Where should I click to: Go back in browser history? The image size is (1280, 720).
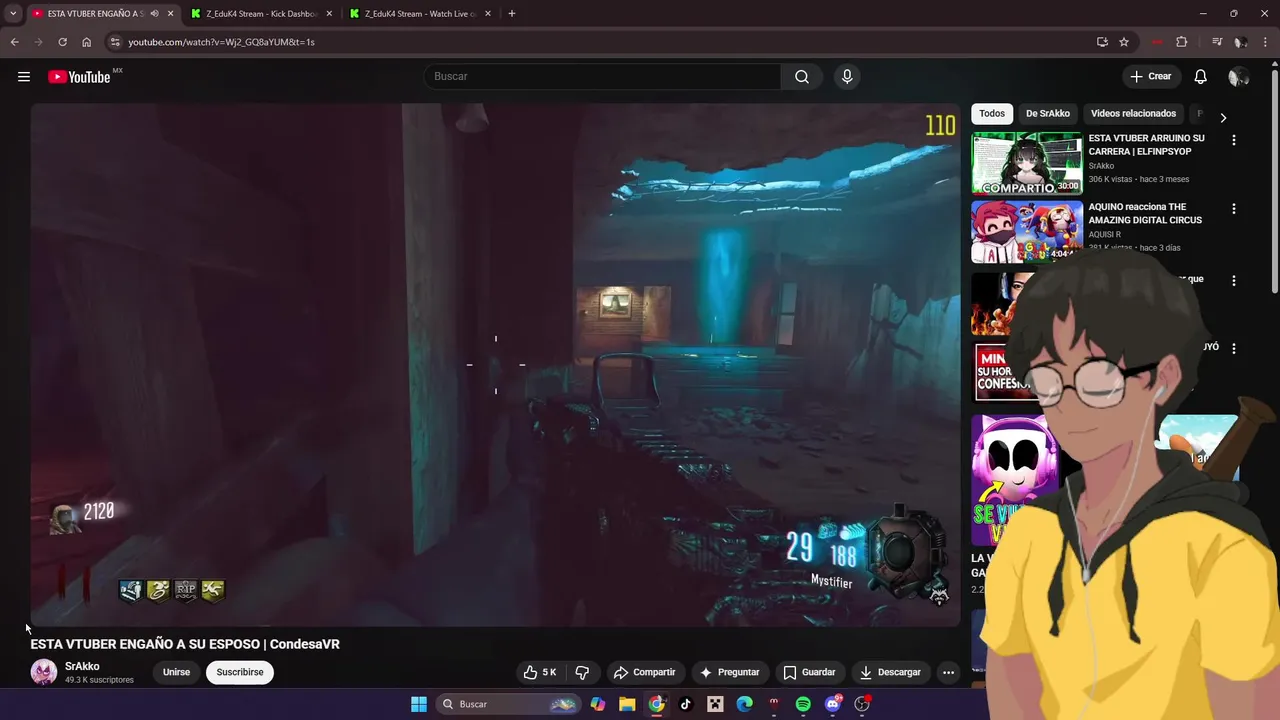[x=14, y=42]
